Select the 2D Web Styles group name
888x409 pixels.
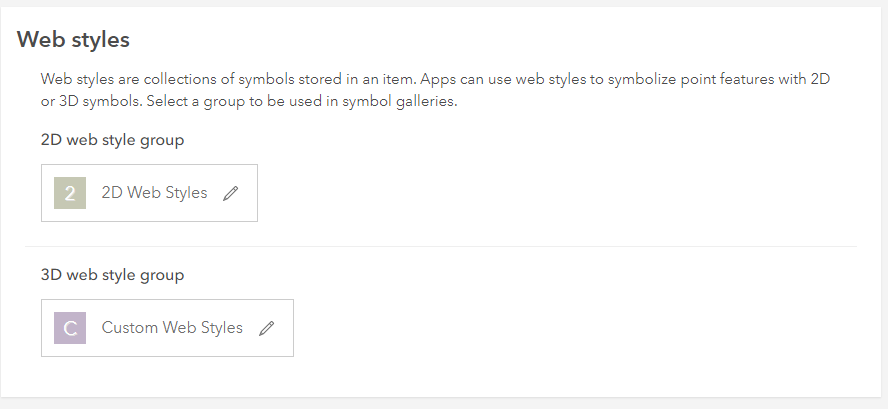coord(154,193)
